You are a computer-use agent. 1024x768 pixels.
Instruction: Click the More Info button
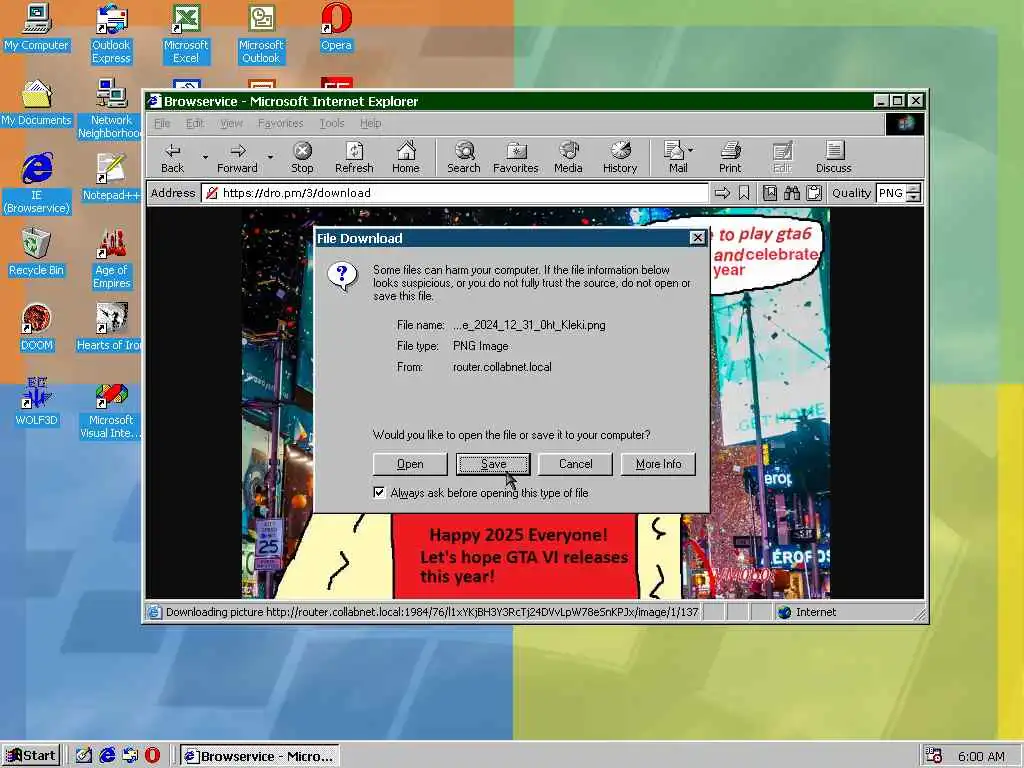(x=658, y=464)
